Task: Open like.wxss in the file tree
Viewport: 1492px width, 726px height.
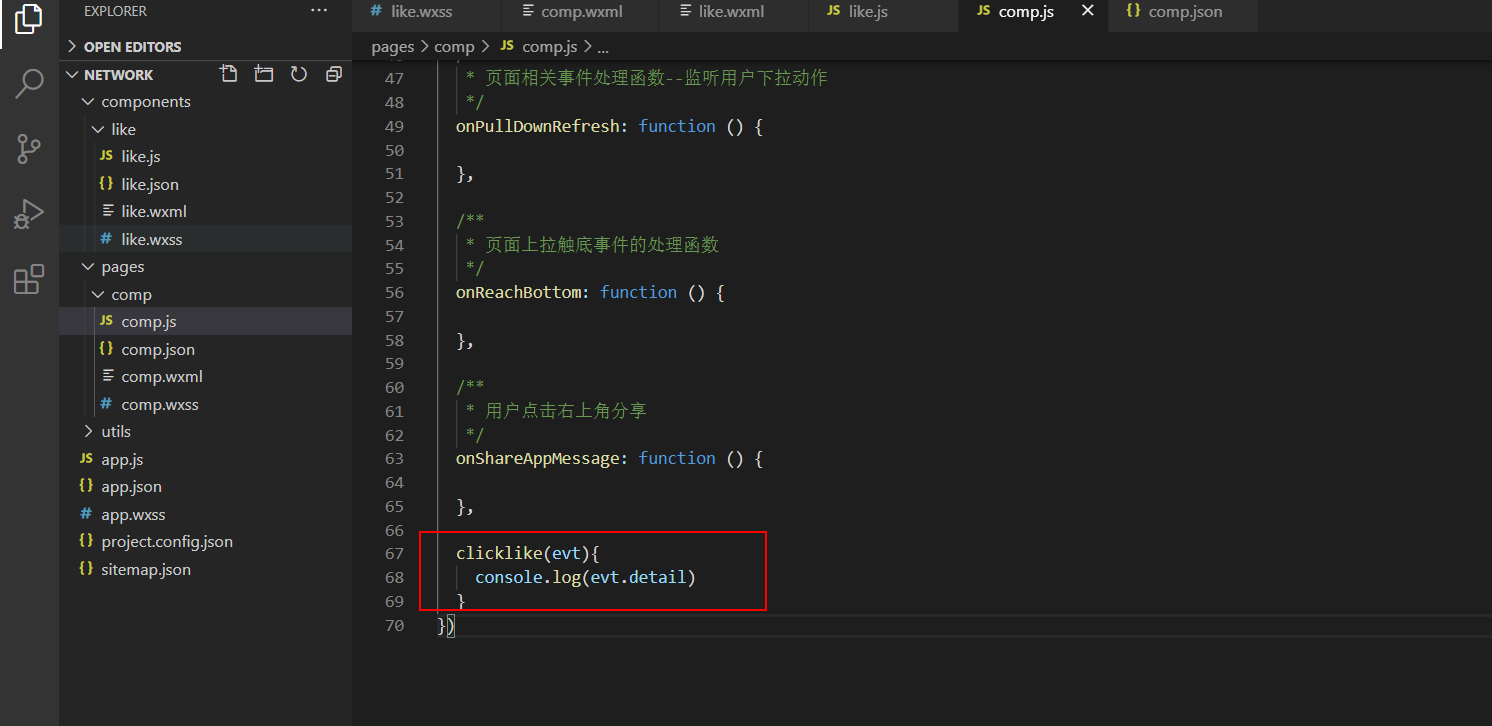Action: coord(205,239)
